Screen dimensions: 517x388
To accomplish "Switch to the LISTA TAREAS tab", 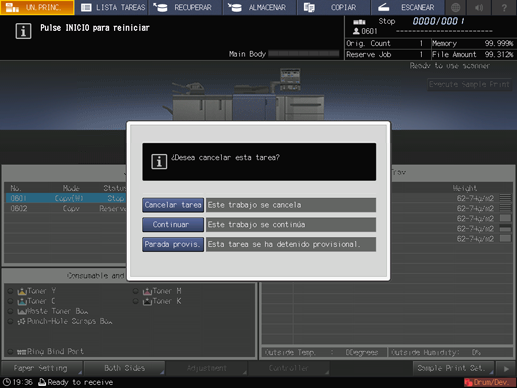I will click(x=112, y=7).
